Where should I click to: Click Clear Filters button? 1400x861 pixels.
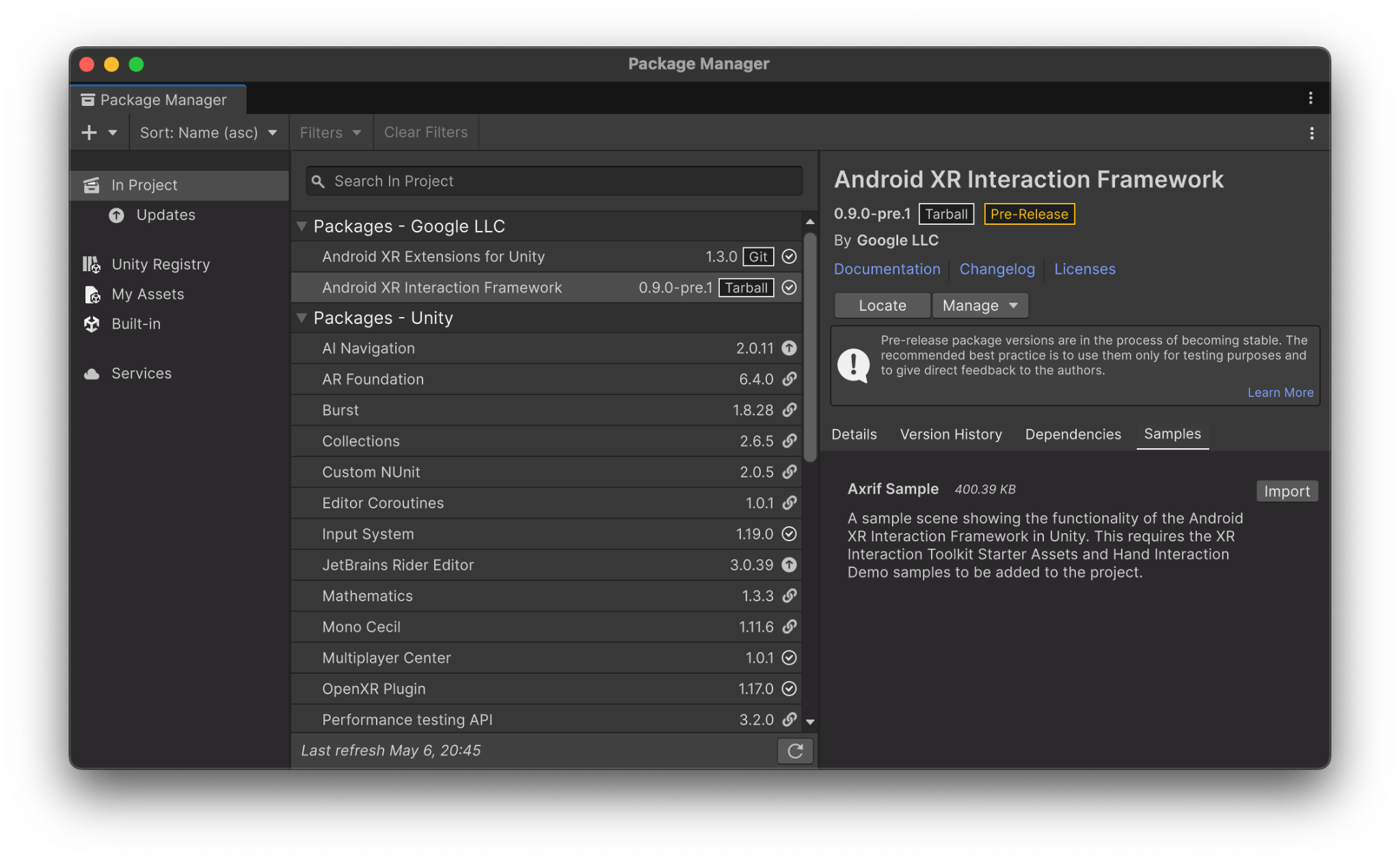[x=426, y=133]
